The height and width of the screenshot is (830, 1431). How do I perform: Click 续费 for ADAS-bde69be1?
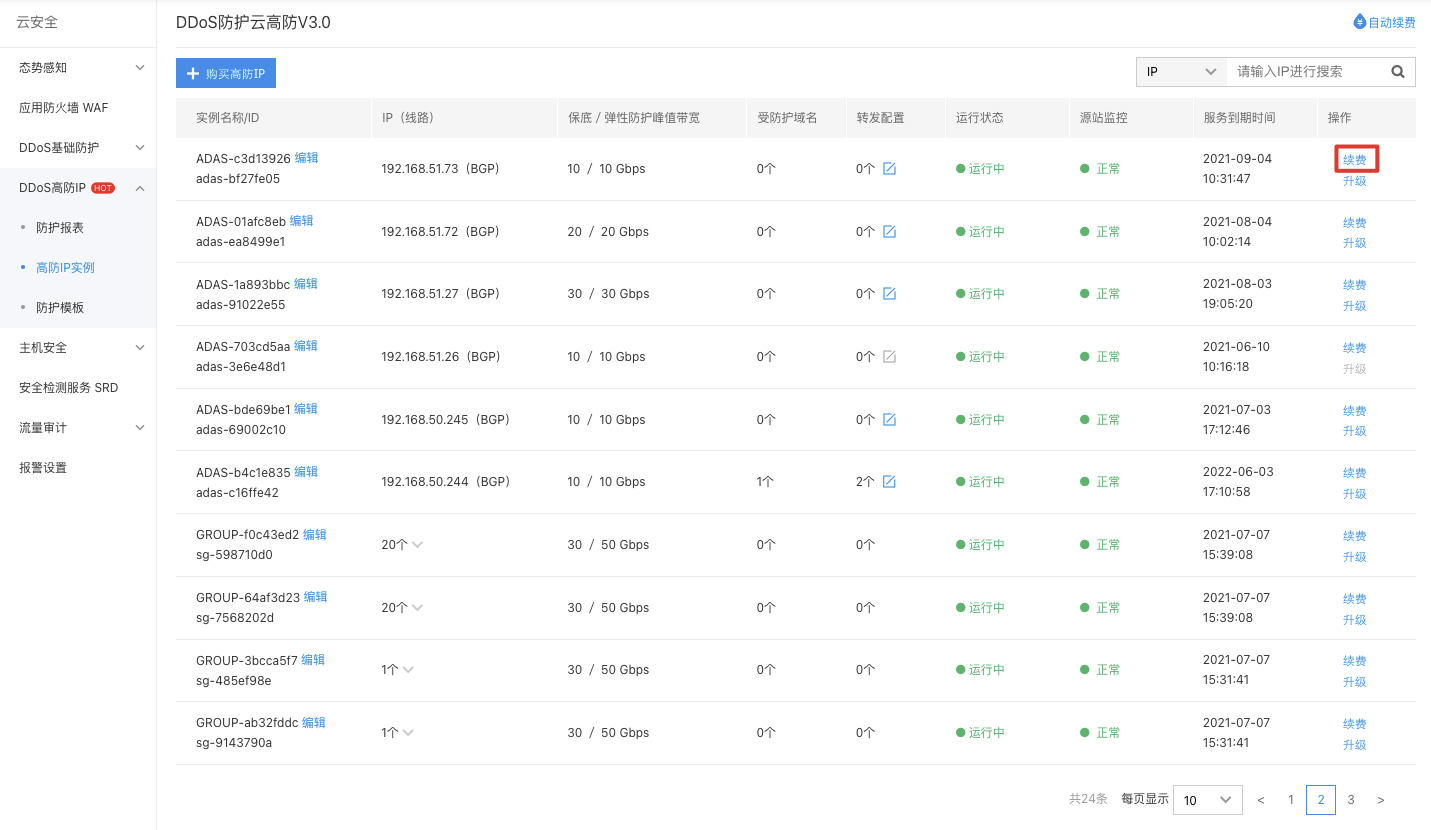click(x=1355, y=411)
